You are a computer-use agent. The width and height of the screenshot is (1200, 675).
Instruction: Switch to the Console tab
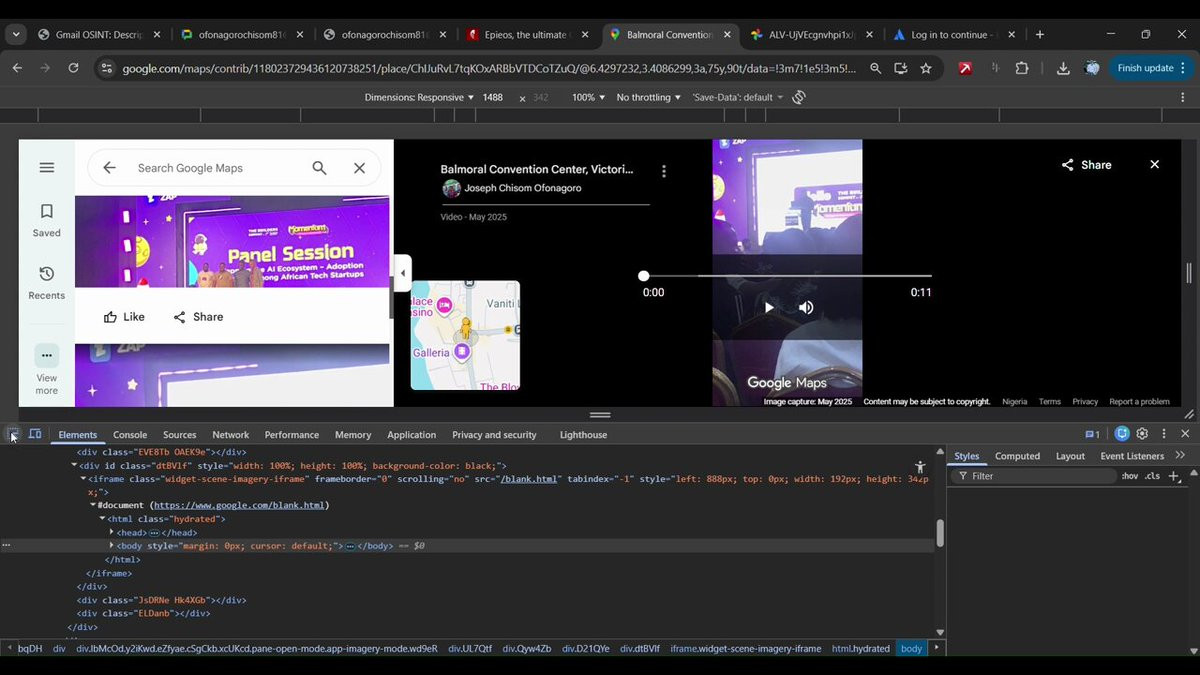pos(130,435)
